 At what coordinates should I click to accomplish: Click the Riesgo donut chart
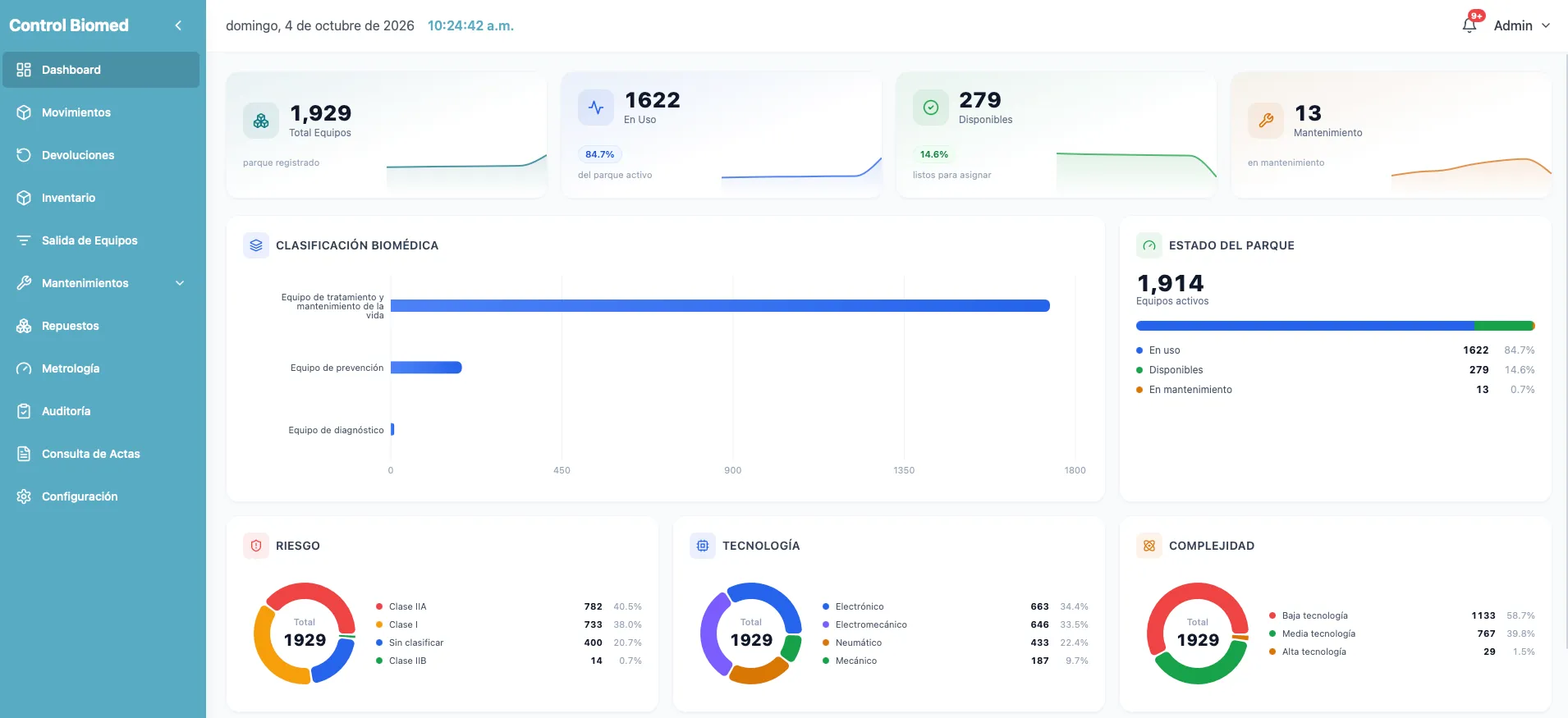coord(305,633)
